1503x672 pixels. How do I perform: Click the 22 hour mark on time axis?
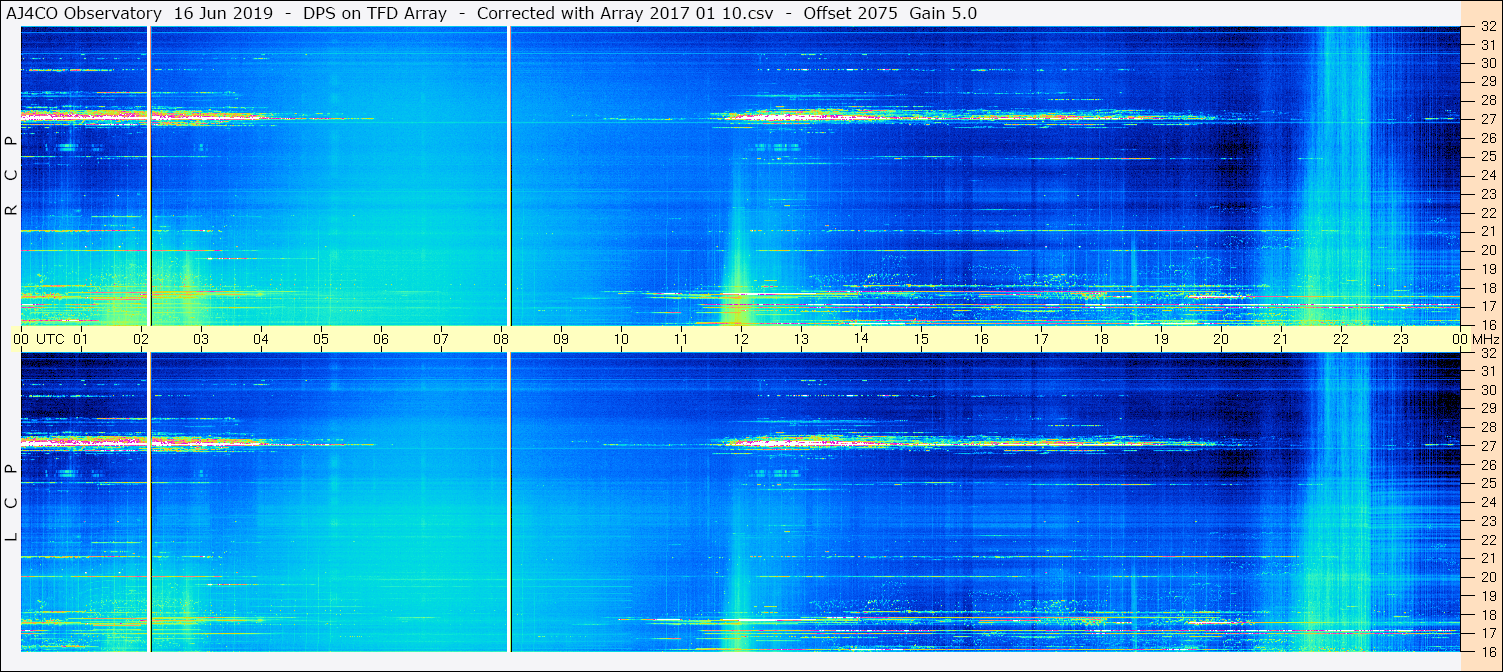point(1341,339)
